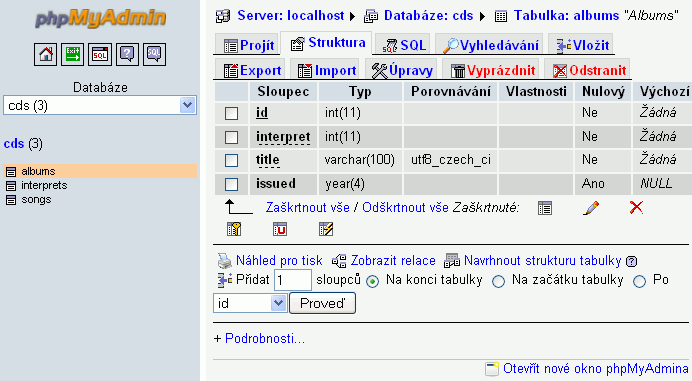Click the green Exit logout icon
The height and width of the screenshot is (381, 692).
pyautogui.click(x=72, y=54)
